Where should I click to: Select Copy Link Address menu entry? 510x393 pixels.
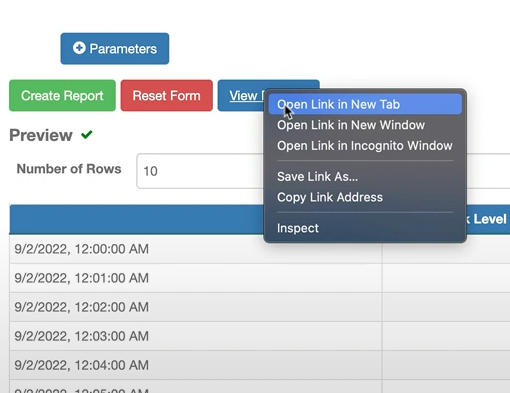tap(365, 197)
